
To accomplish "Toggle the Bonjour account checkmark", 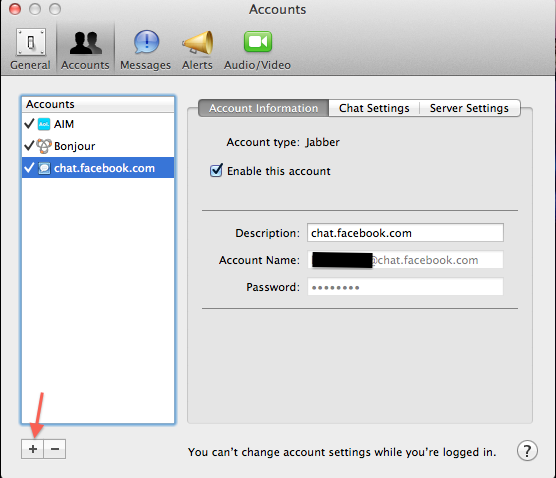I will pyautogui.click(x=29, y=145).
